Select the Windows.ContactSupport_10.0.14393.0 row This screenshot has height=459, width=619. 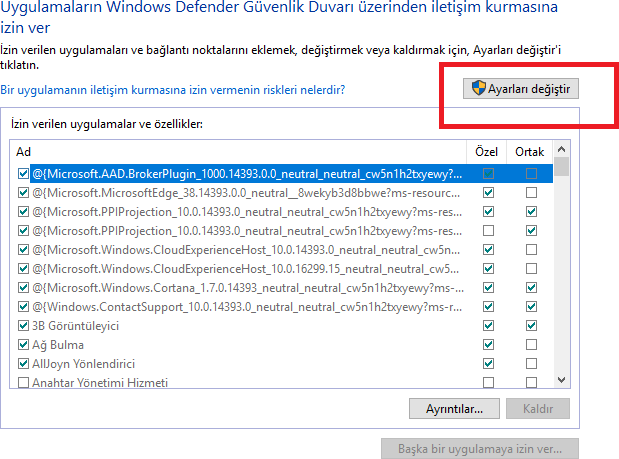click(281, 307)
